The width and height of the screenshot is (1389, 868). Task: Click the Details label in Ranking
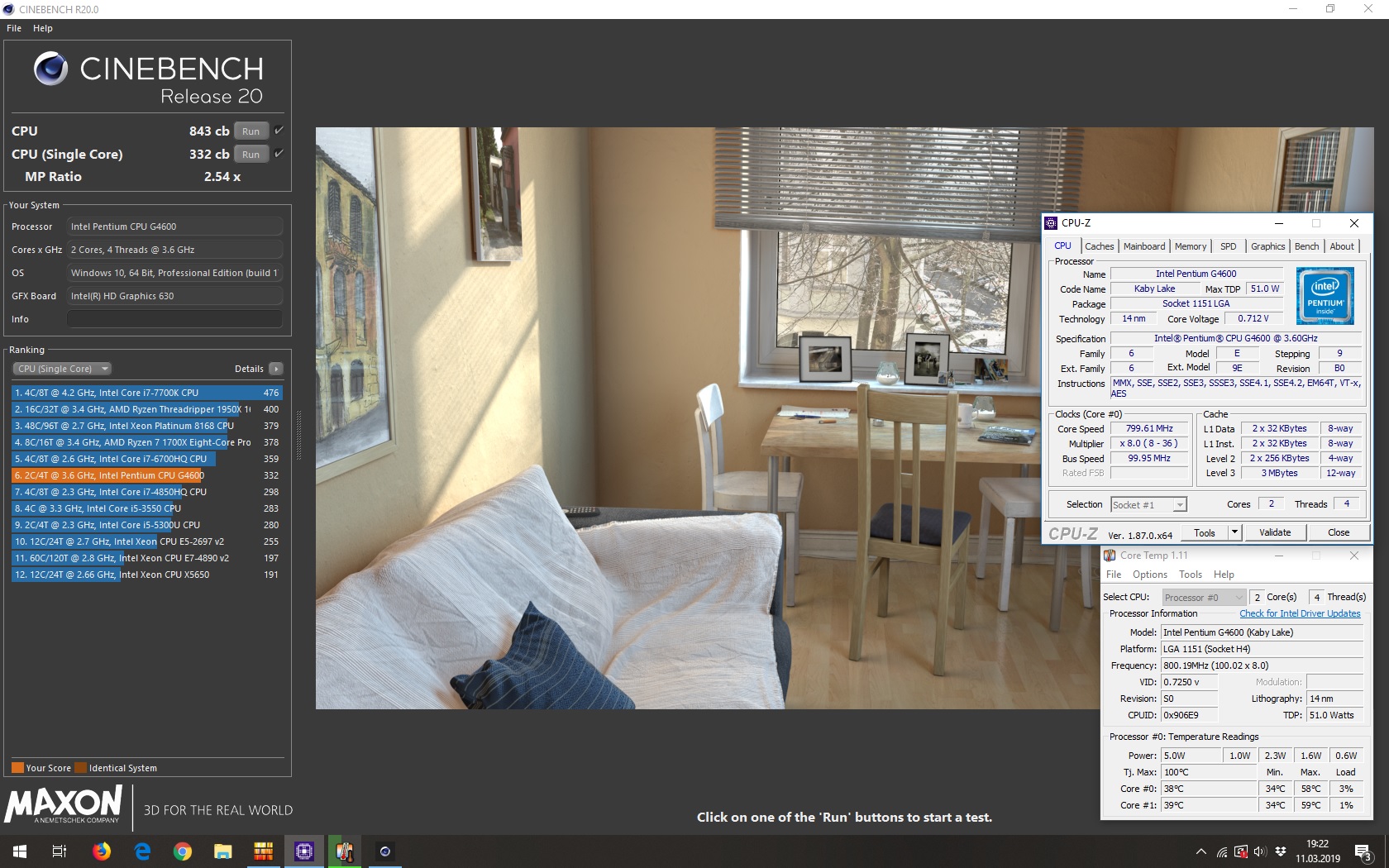pyautogui.click(x=249, y=369)
